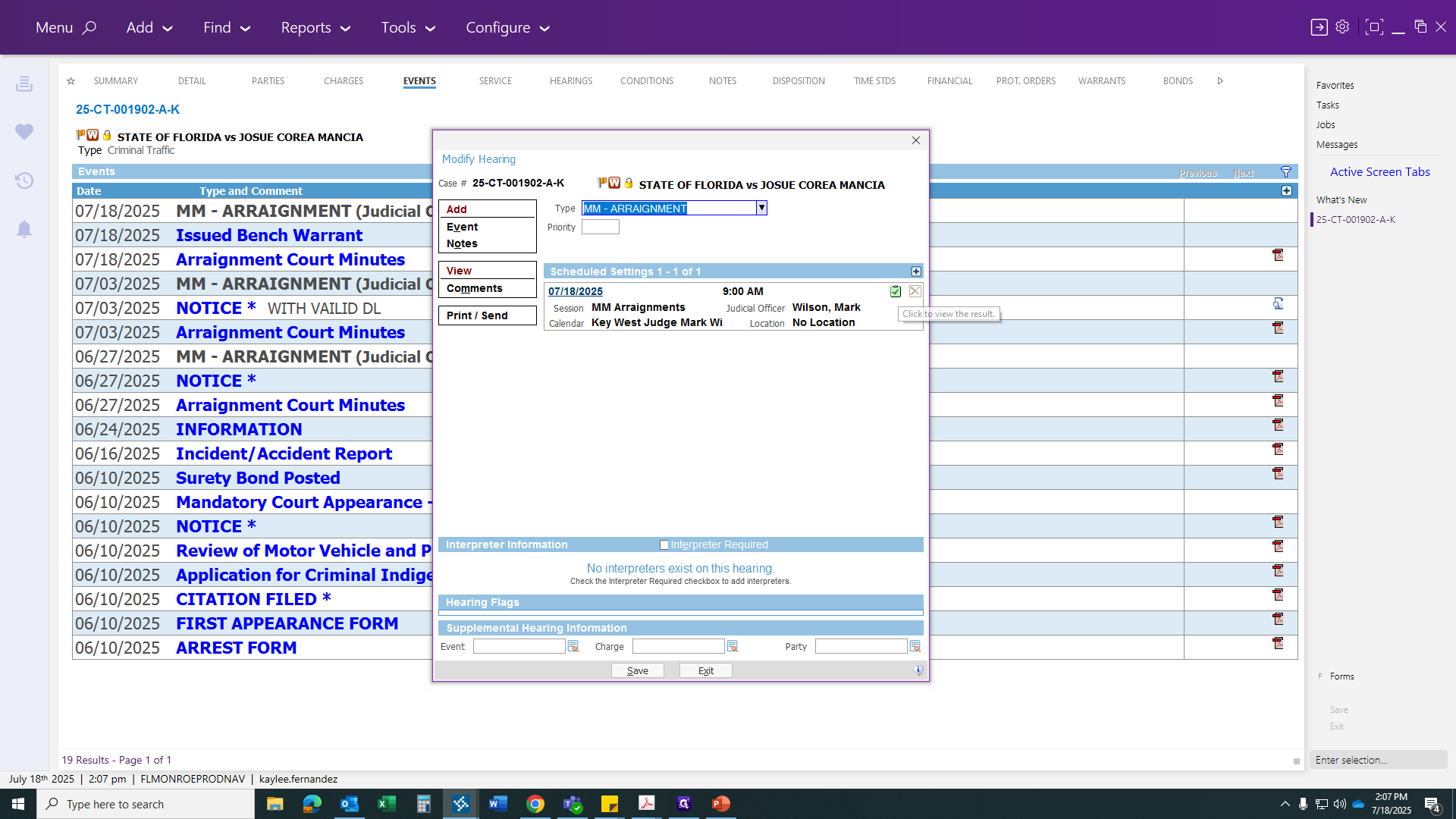Screen dimensions: 1456x819
Task: Open the Charge lookup icon
Action: (x=733, y=646)
